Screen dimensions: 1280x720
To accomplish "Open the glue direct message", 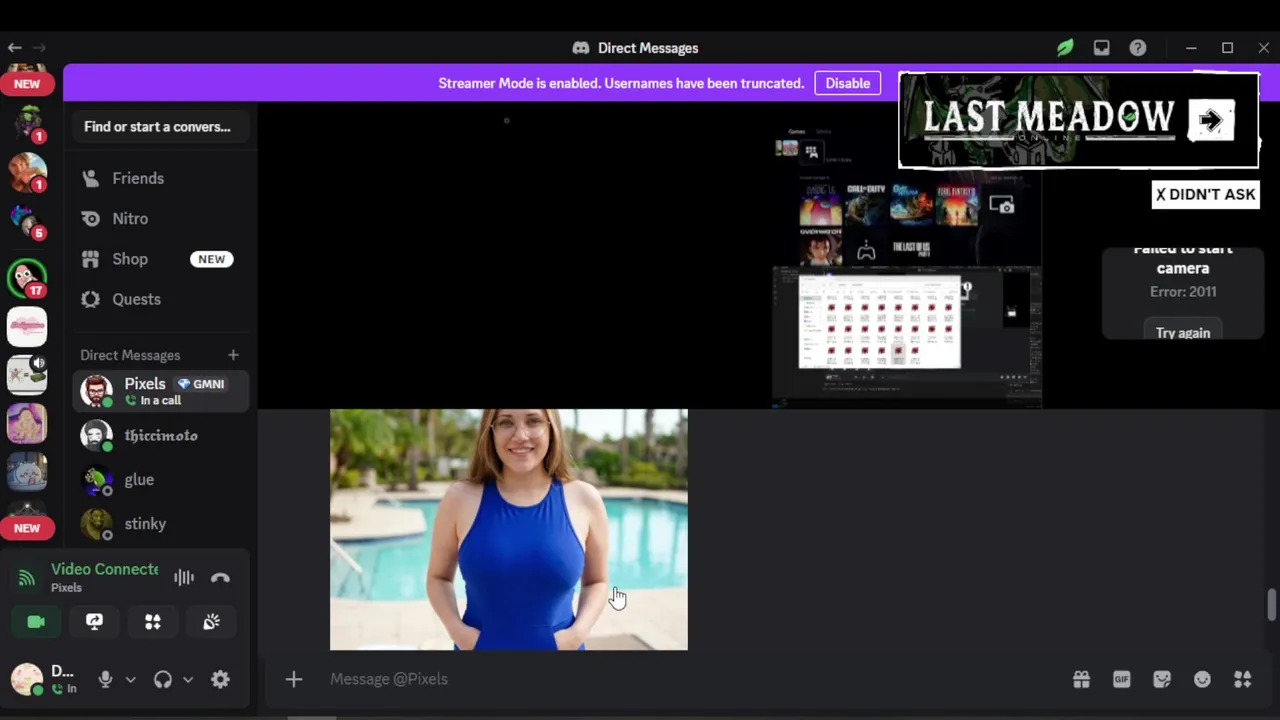I will pyautogui.click(x=160, y=479).
